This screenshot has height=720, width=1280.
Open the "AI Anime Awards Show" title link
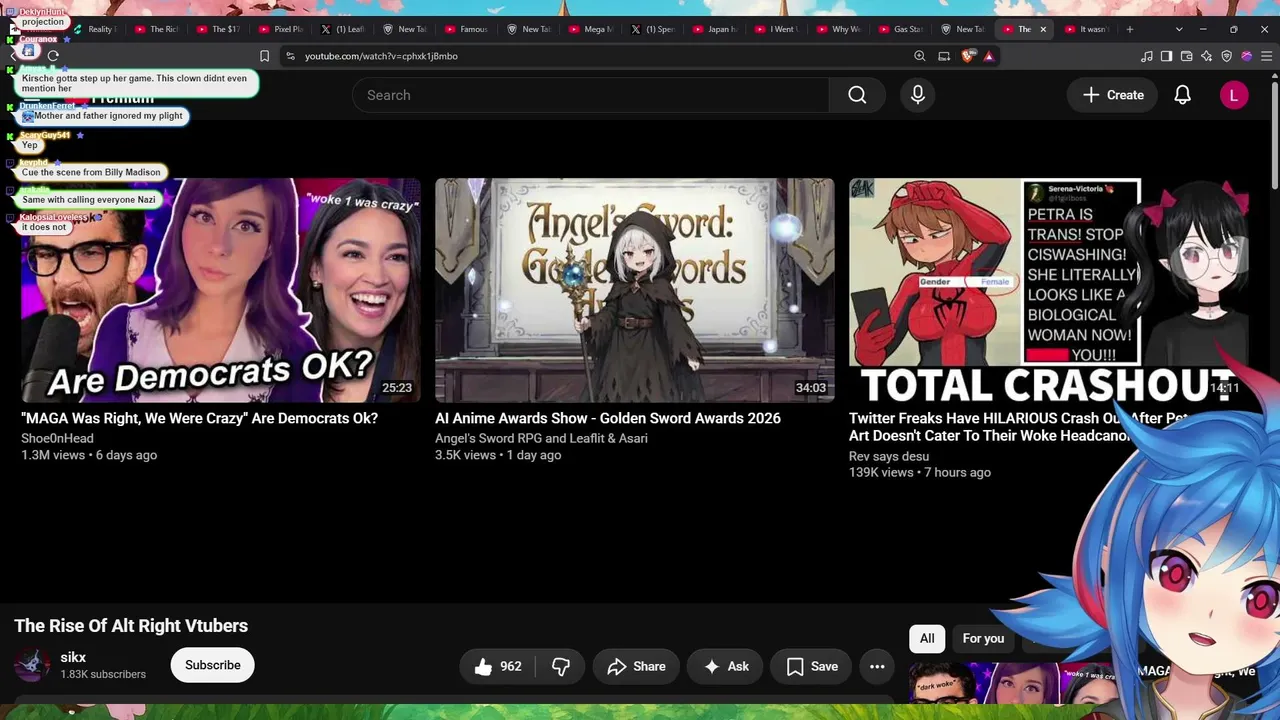[x=608, y=418]
